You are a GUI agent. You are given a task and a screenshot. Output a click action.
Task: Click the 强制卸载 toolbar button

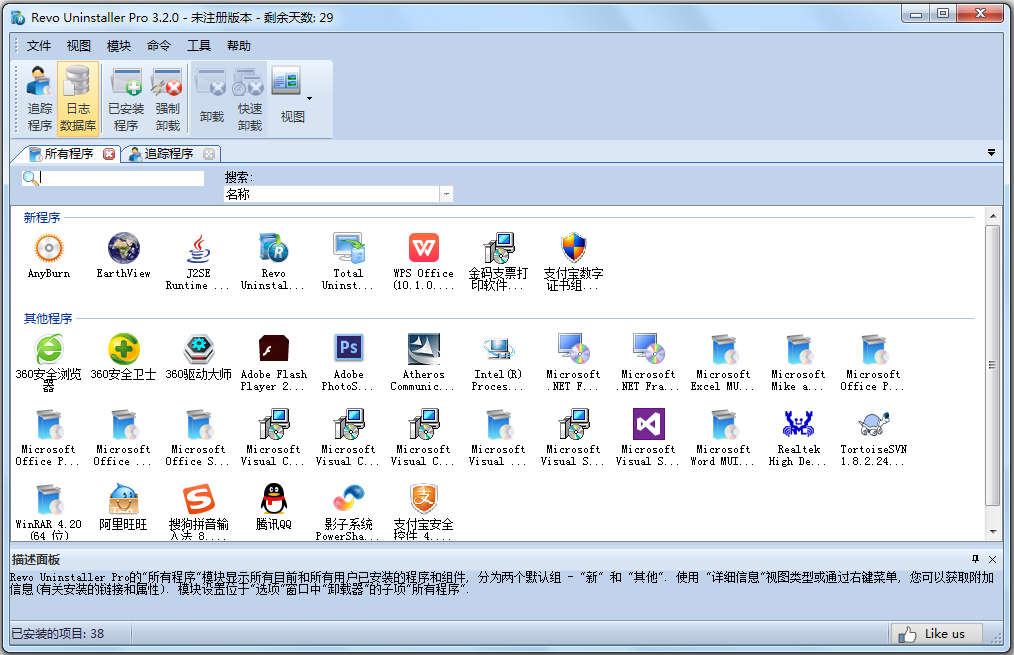tap(167, 99)
